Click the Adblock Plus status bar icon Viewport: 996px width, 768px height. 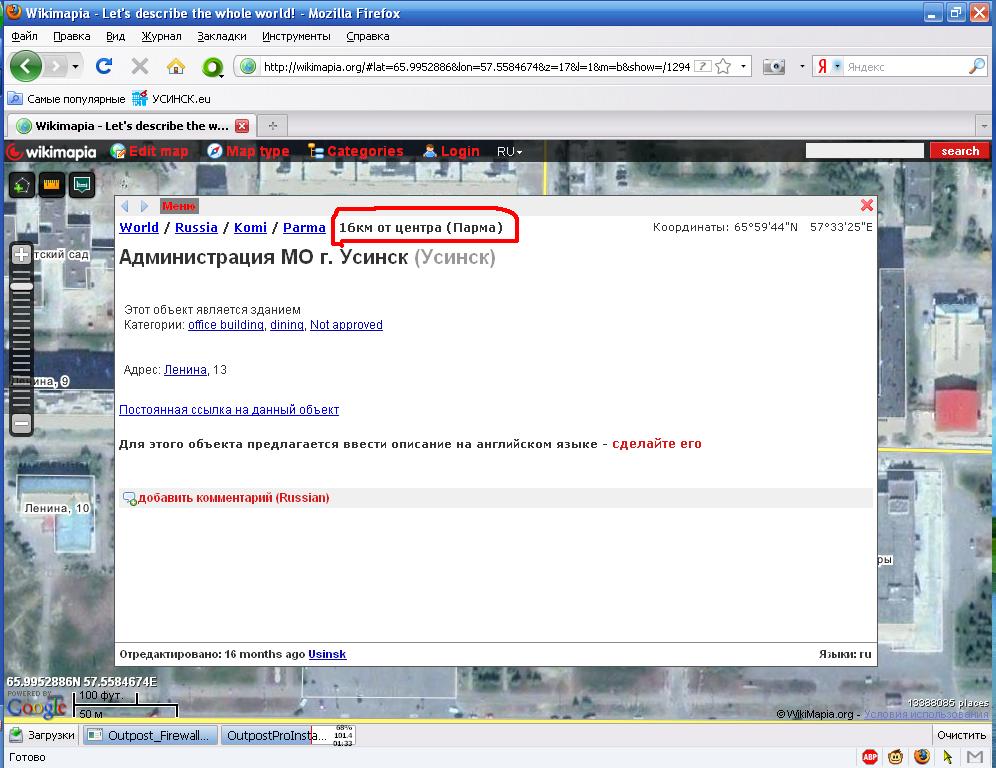point(870,757)
